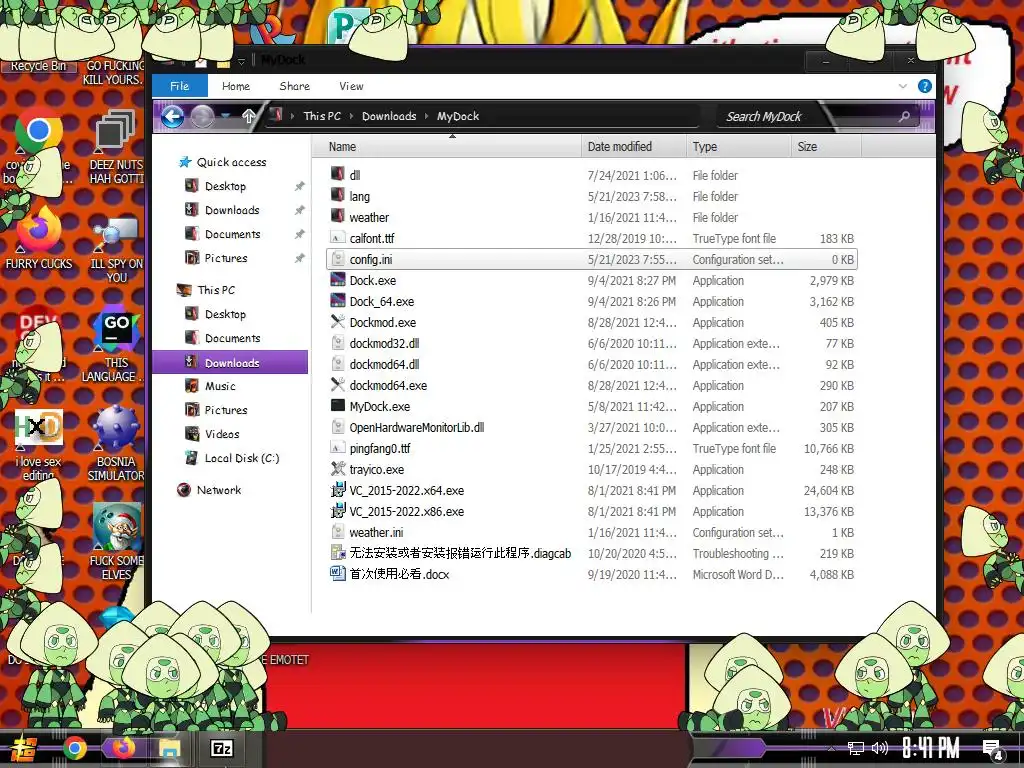Click the Start button on taskbar
The image size is (1024, 768).
pyautogui.click(x=25, y=748)
